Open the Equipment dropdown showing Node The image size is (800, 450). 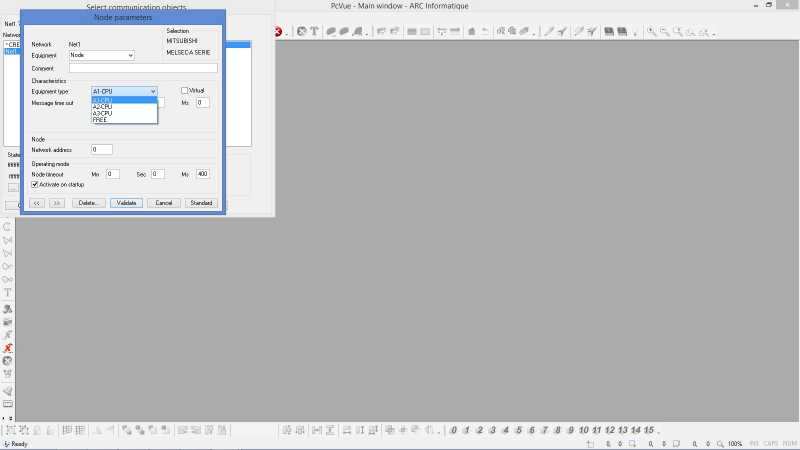click(102, 55)
